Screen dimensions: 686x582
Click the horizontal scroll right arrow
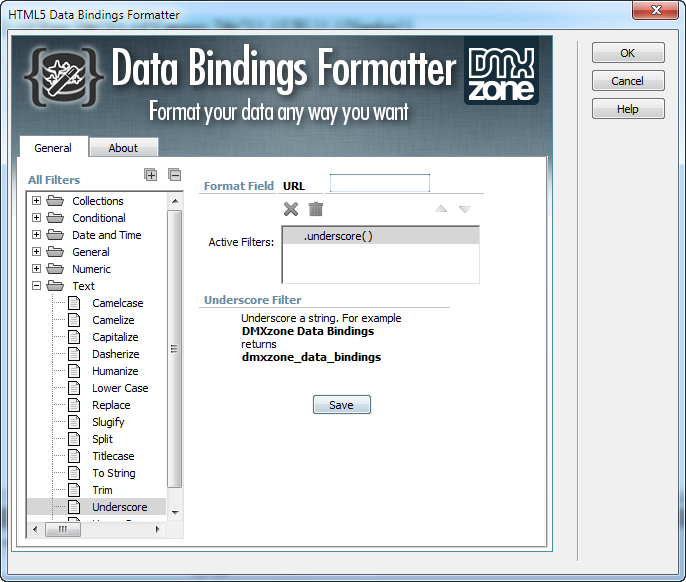click(158, 529)
